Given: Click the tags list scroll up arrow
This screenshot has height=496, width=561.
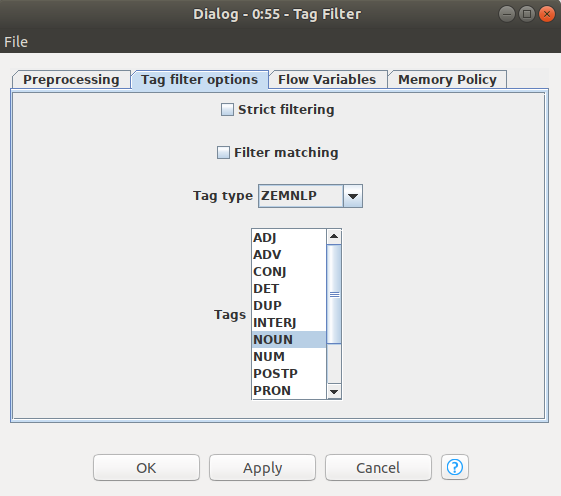Looking at the screenshot, I should 334,237.
